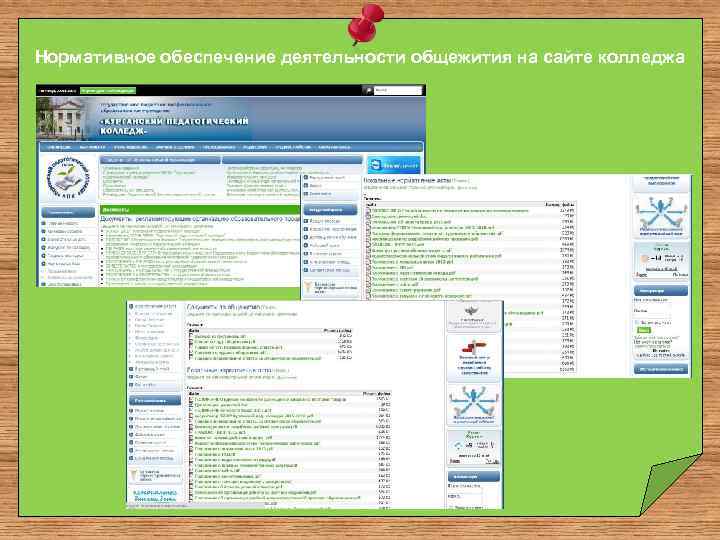Click the blue people-figures banner on the dormitory documents page

(473, 405)
